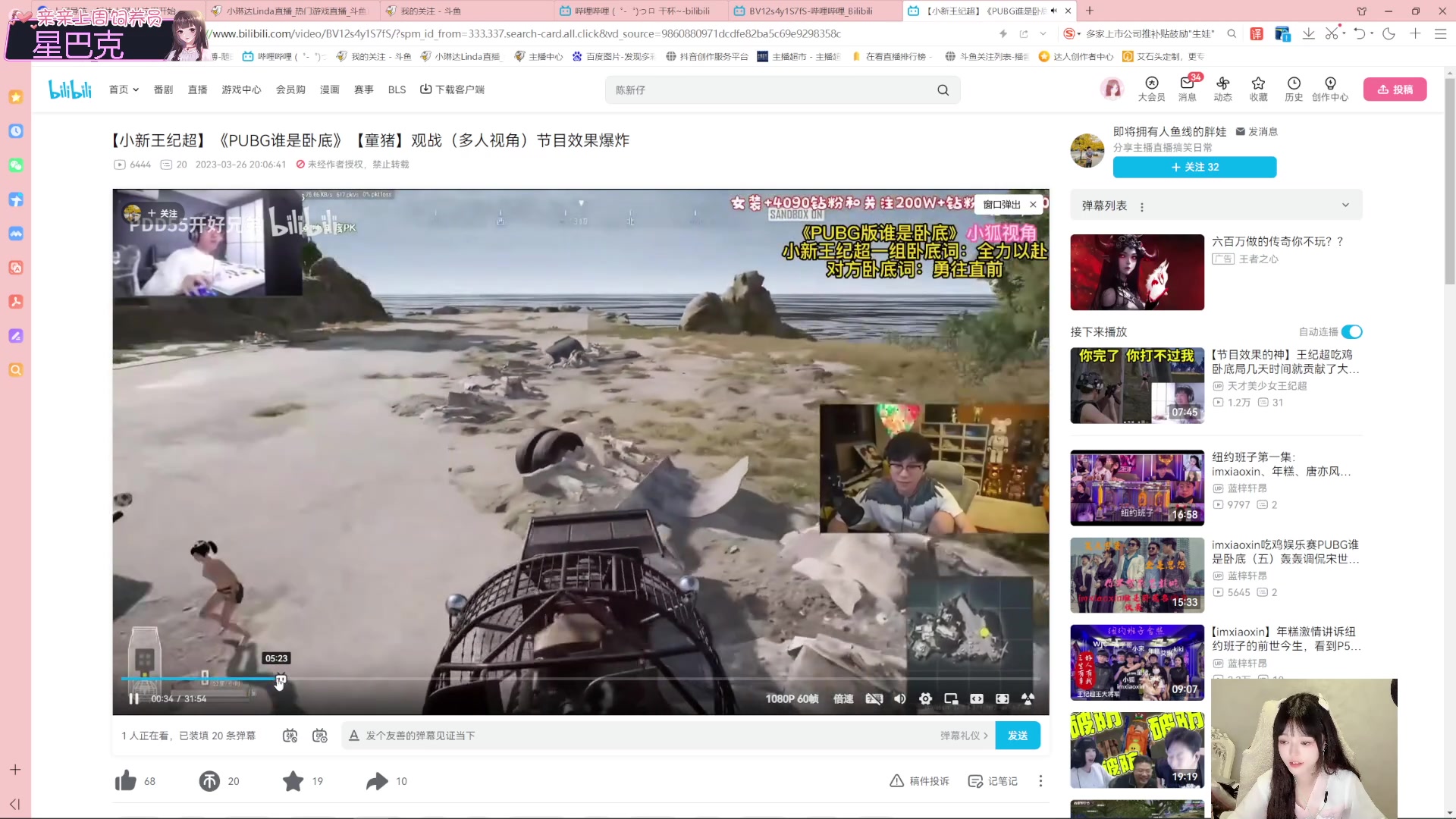
Task: Send message via 发消息 link
Action: (x=1257, y=132)
